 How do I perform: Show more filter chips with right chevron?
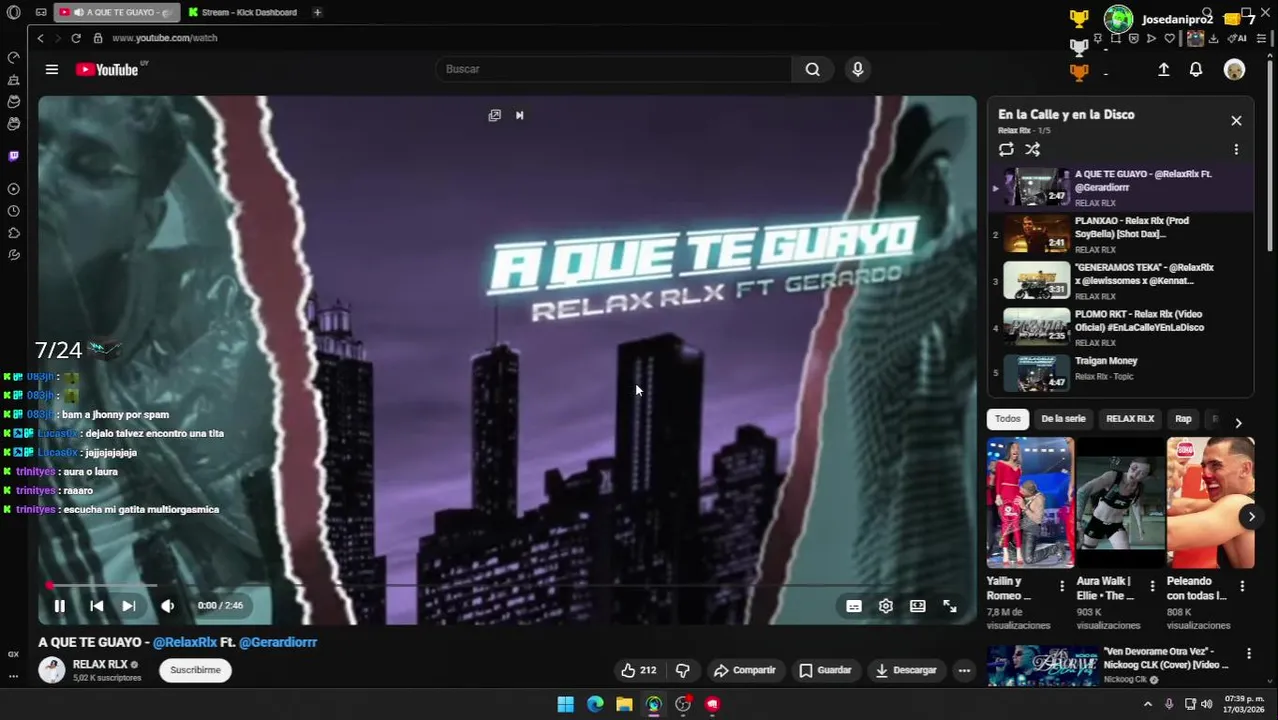[1238, 423]
